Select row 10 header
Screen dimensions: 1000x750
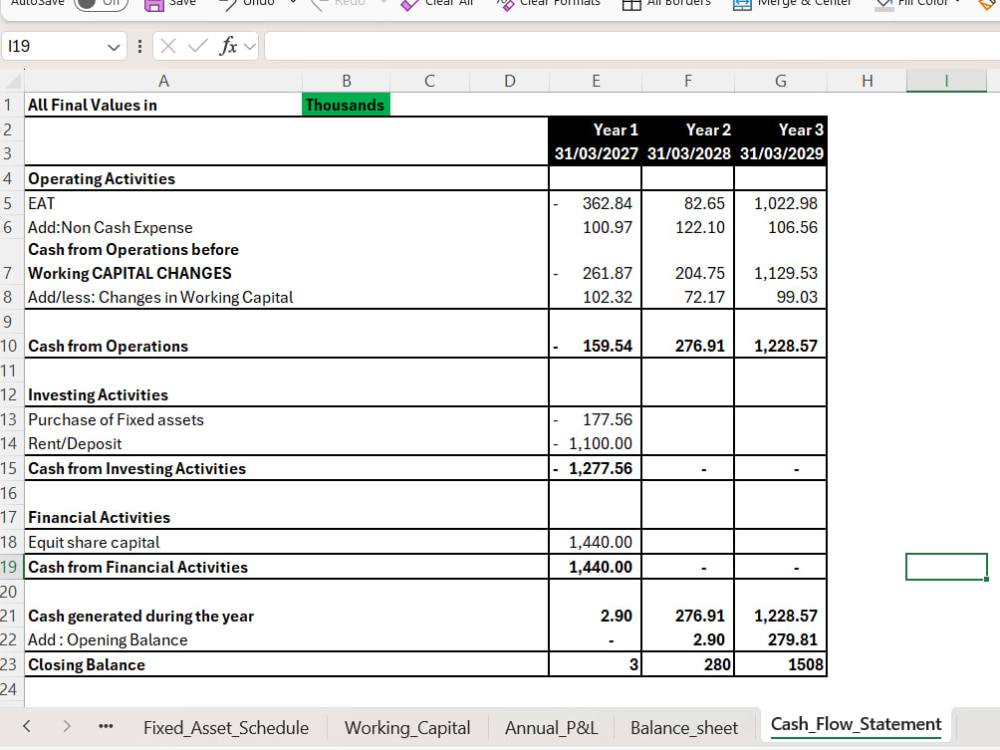[x=9, y=346]
